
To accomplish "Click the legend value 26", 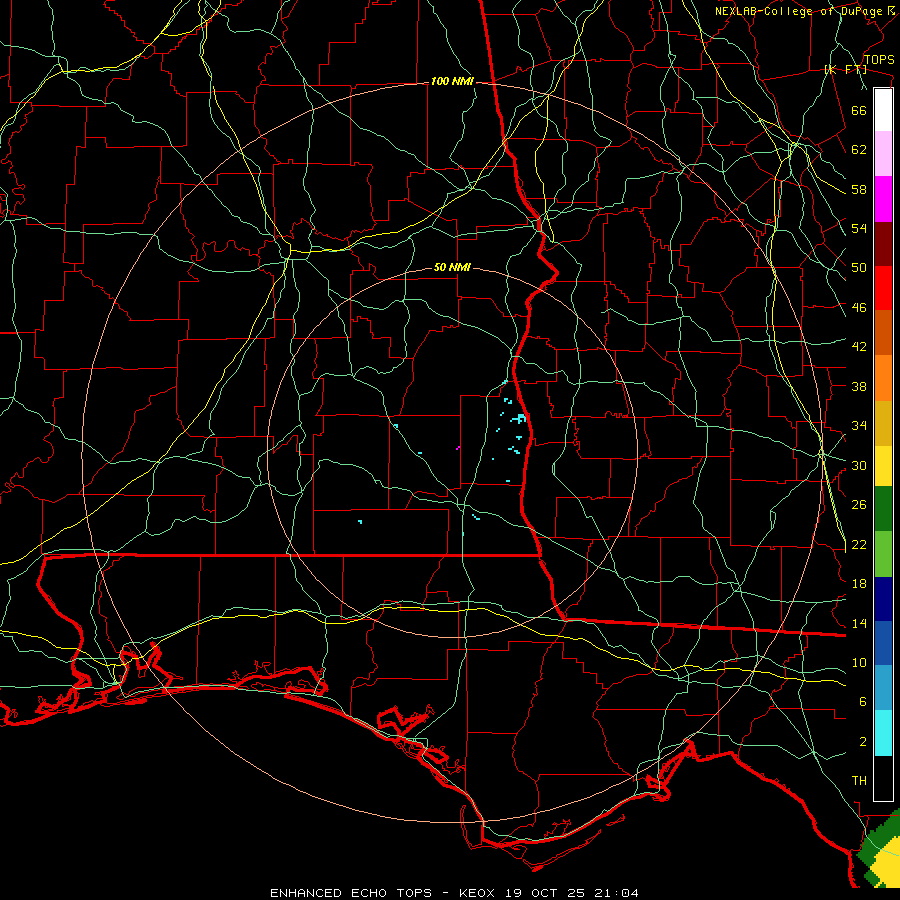I will click(x=859, y=505).
